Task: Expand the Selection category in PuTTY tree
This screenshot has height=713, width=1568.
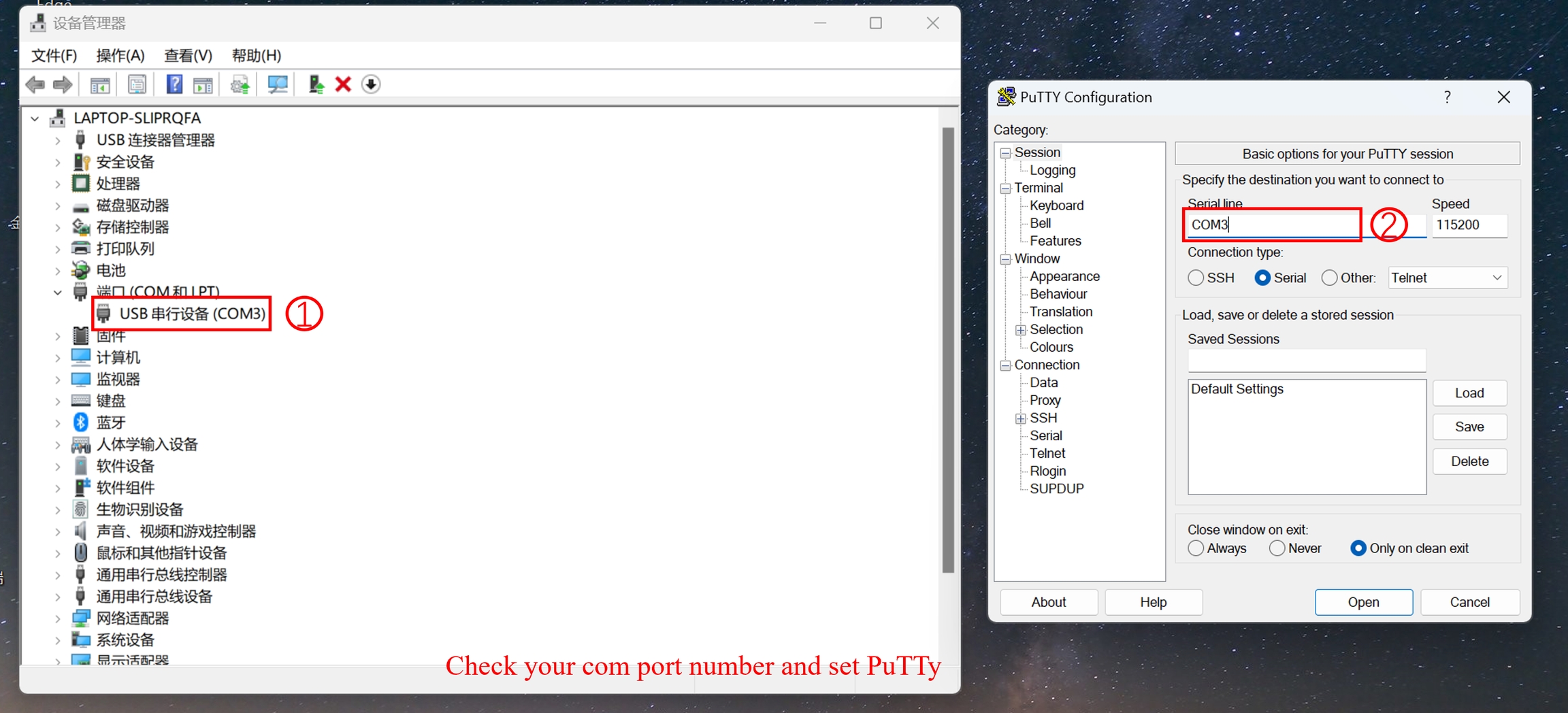Action: pos(1021,330)
